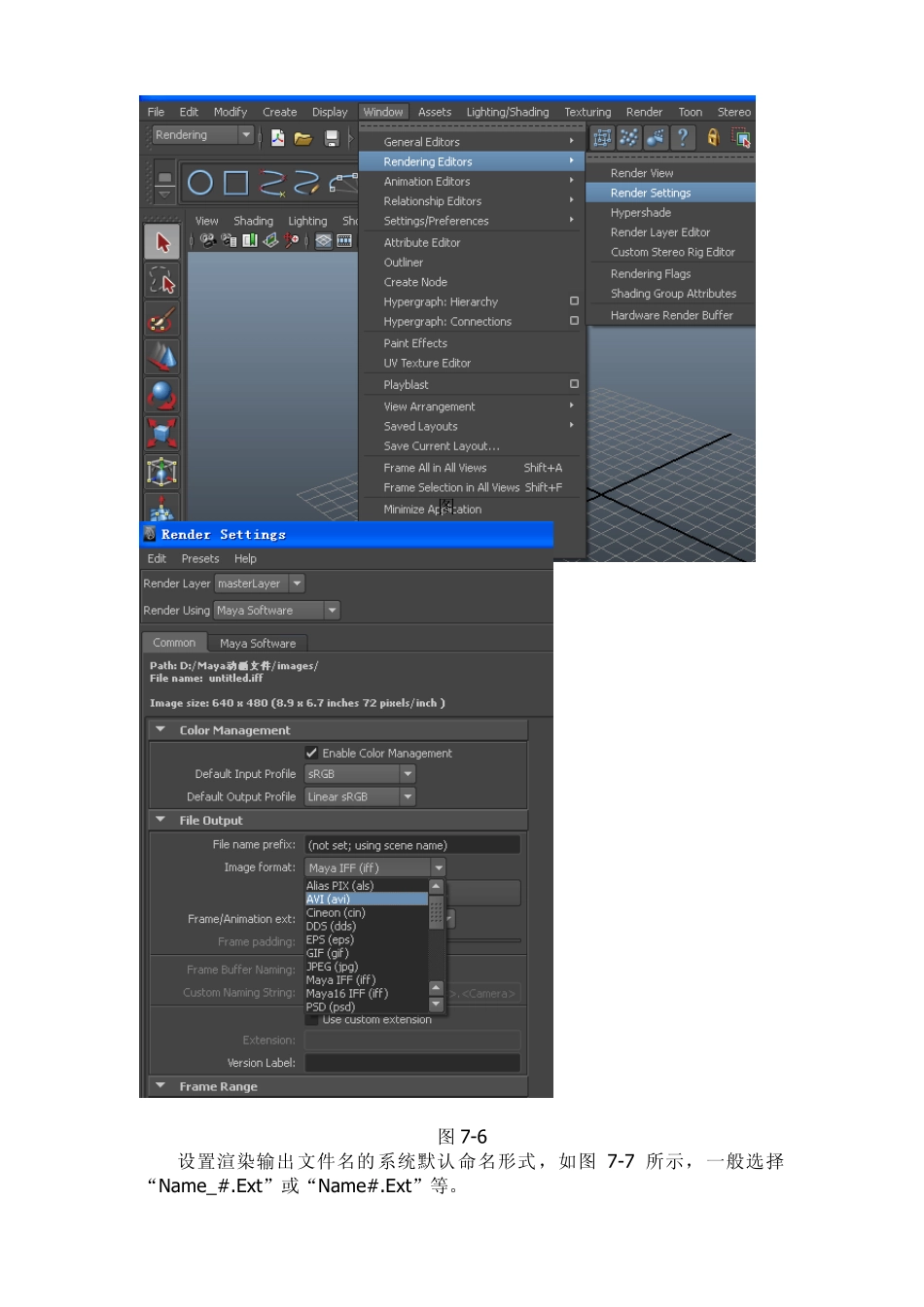This screenshot has height=1307, width=924.
Task: Select the CV Curve tool shelf icon
Action: coord(272,183)
